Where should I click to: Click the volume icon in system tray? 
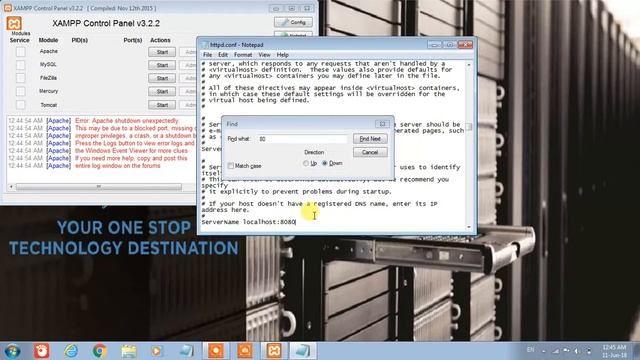[x=576, y=351]
